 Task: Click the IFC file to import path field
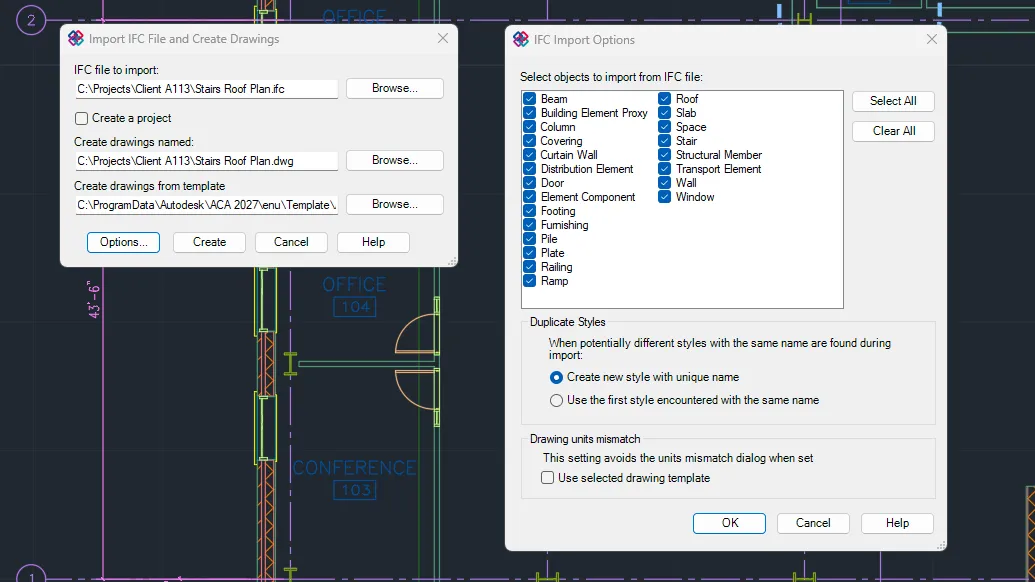click(x=207, y=89)
